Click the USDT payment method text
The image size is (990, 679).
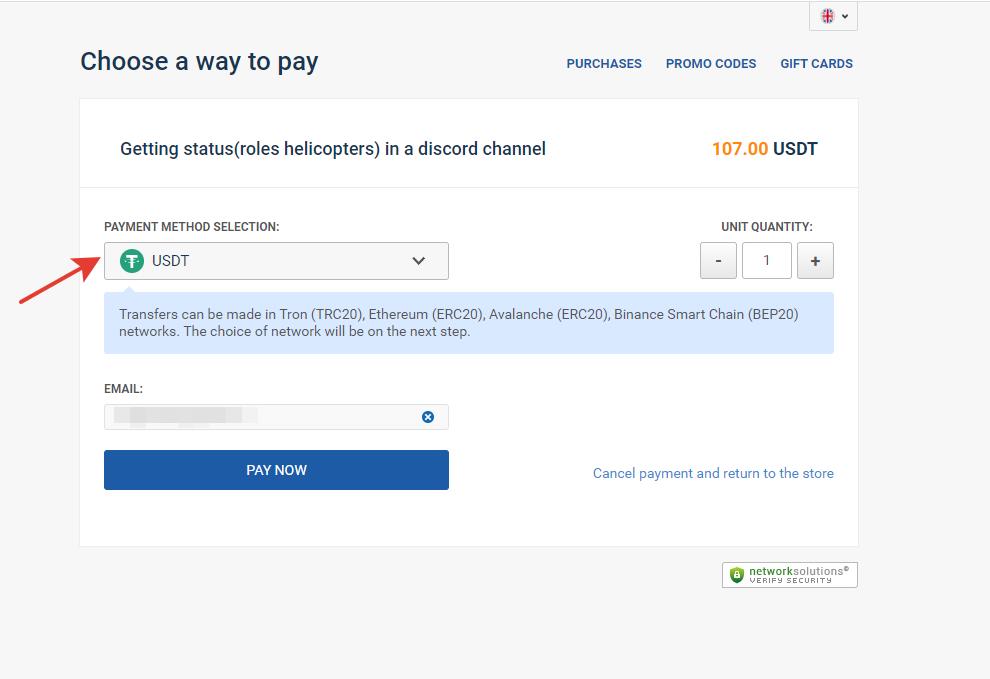171,261
